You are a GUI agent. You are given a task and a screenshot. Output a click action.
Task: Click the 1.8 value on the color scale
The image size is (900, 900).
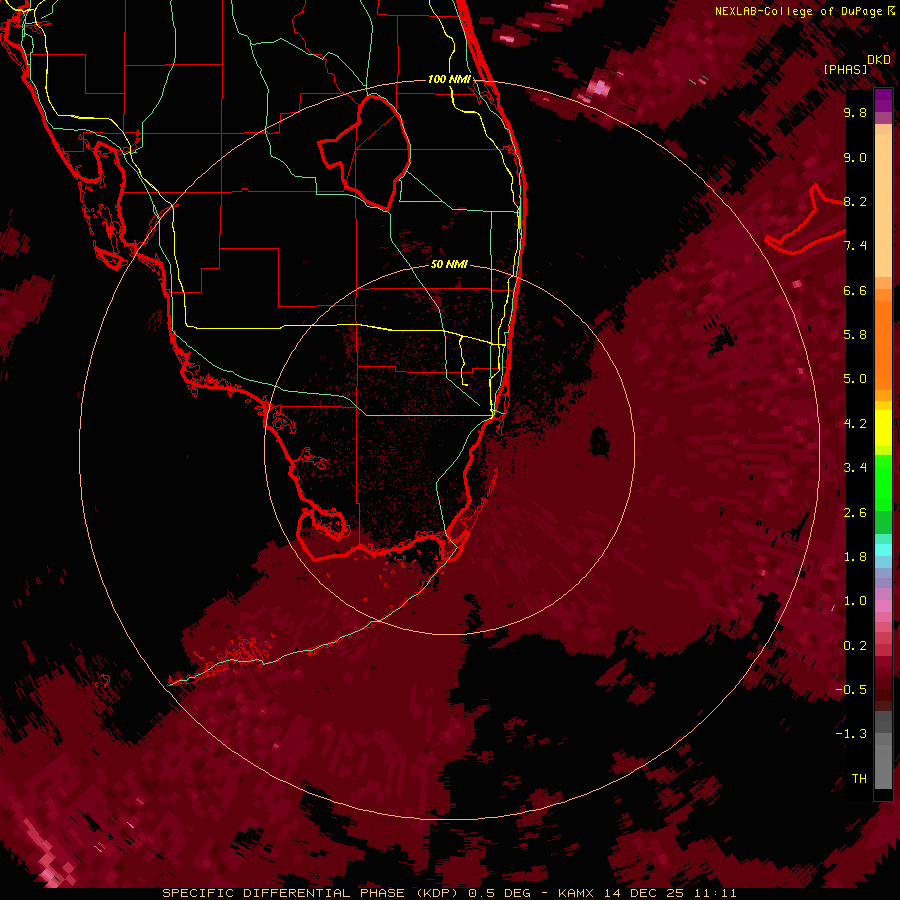click(x=855, y=557)
